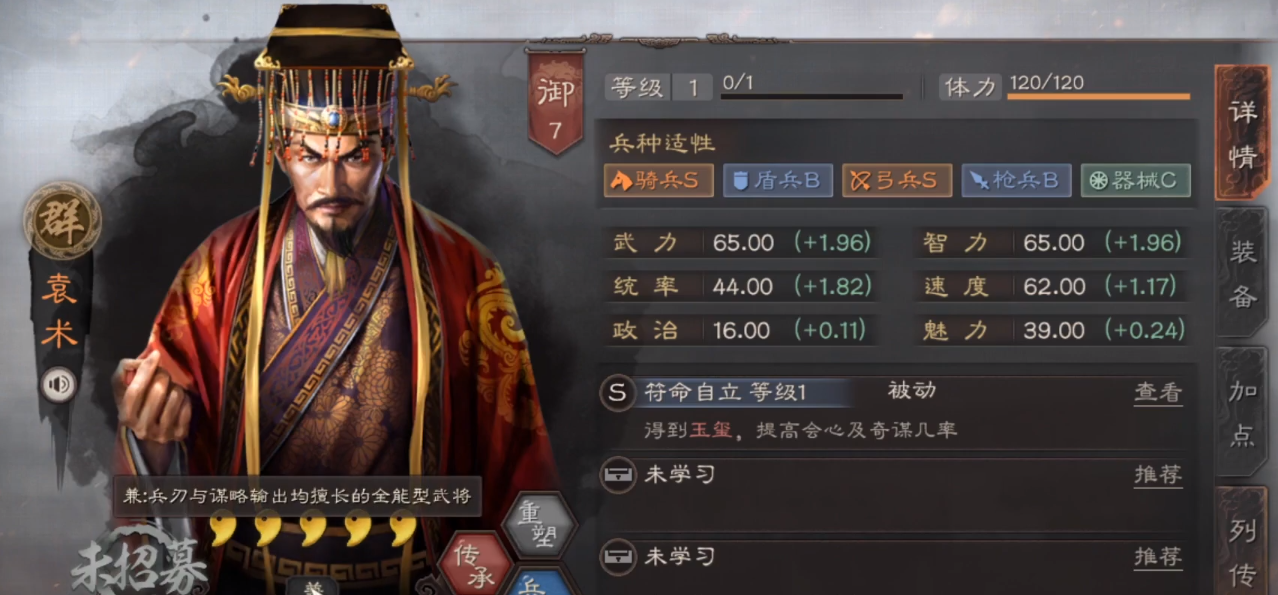Tap the second empty skill slot icon
1278x595 pixels.
617,556
